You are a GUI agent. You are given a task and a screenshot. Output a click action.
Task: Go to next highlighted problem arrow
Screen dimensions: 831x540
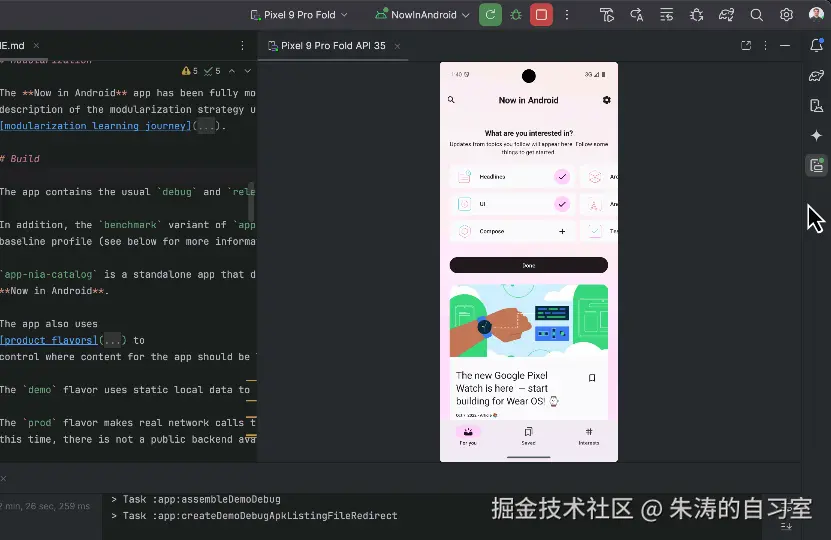coord(247,71)
